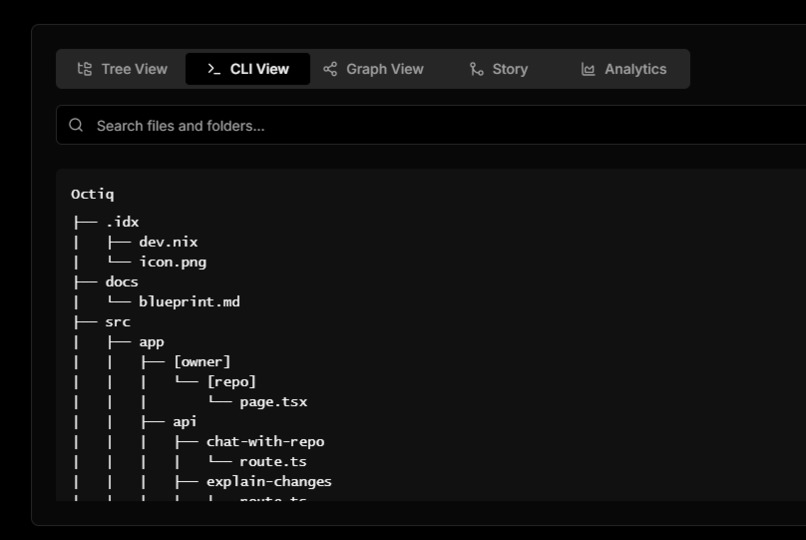
Task: Click the Graph View share-nodes icon
Action: pos(330,69)
